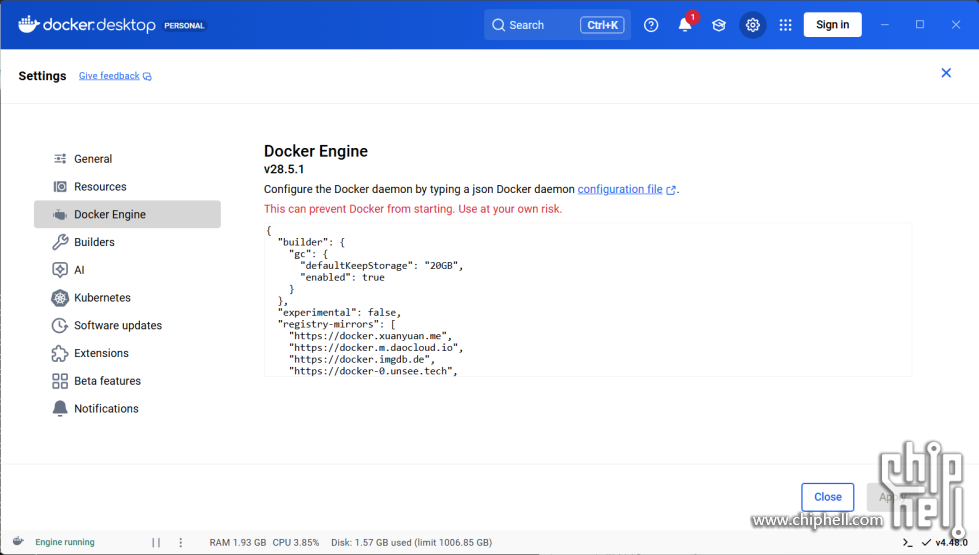Pause Docker engine from status bar
Screen dimensions: 979x555
coord(156,542)
